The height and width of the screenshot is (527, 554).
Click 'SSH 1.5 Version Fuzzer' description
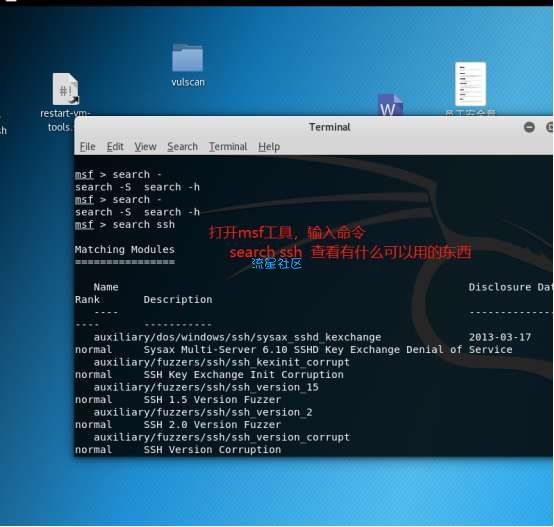coord(212,399)
